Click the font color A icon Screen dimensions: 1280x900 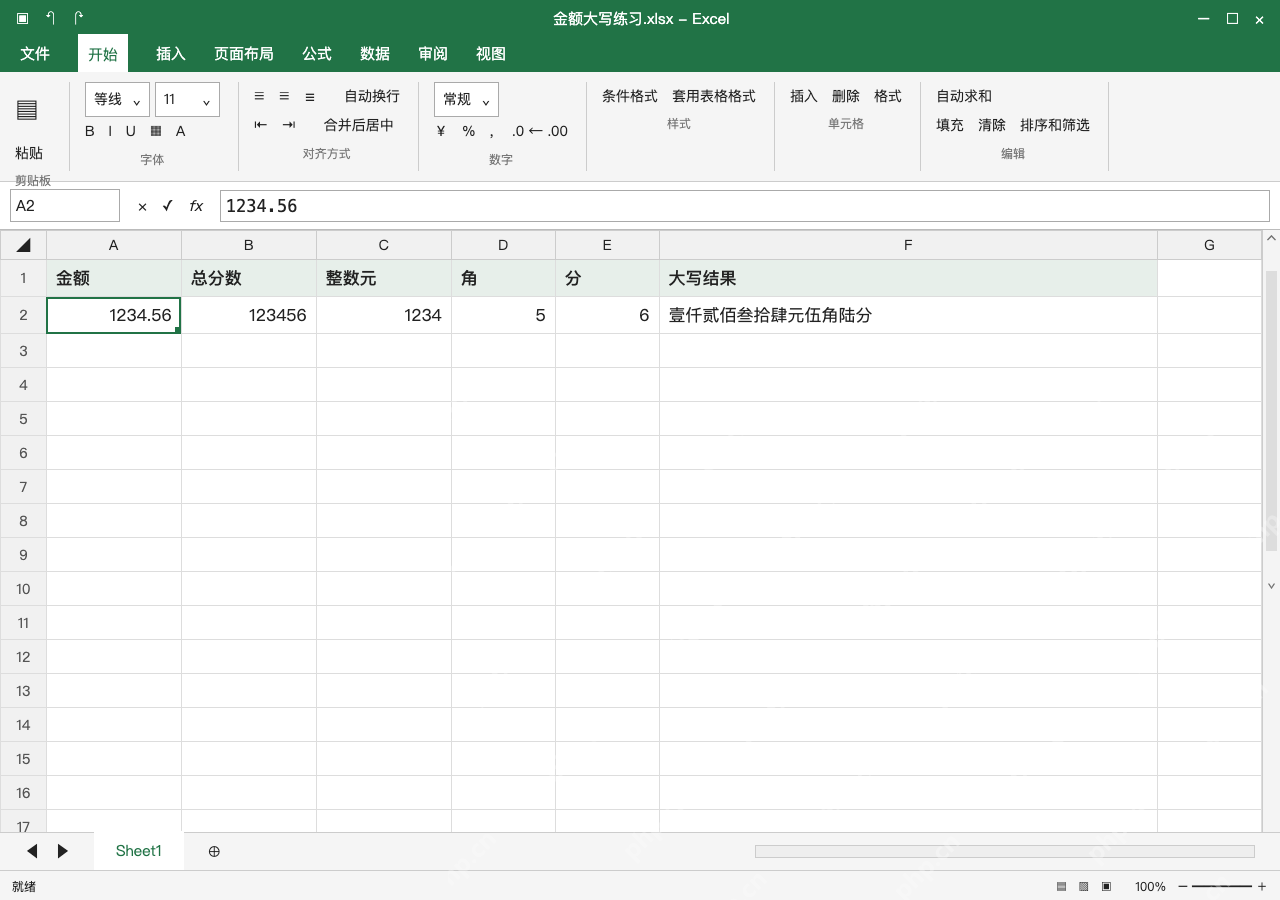tap(181, 131)
